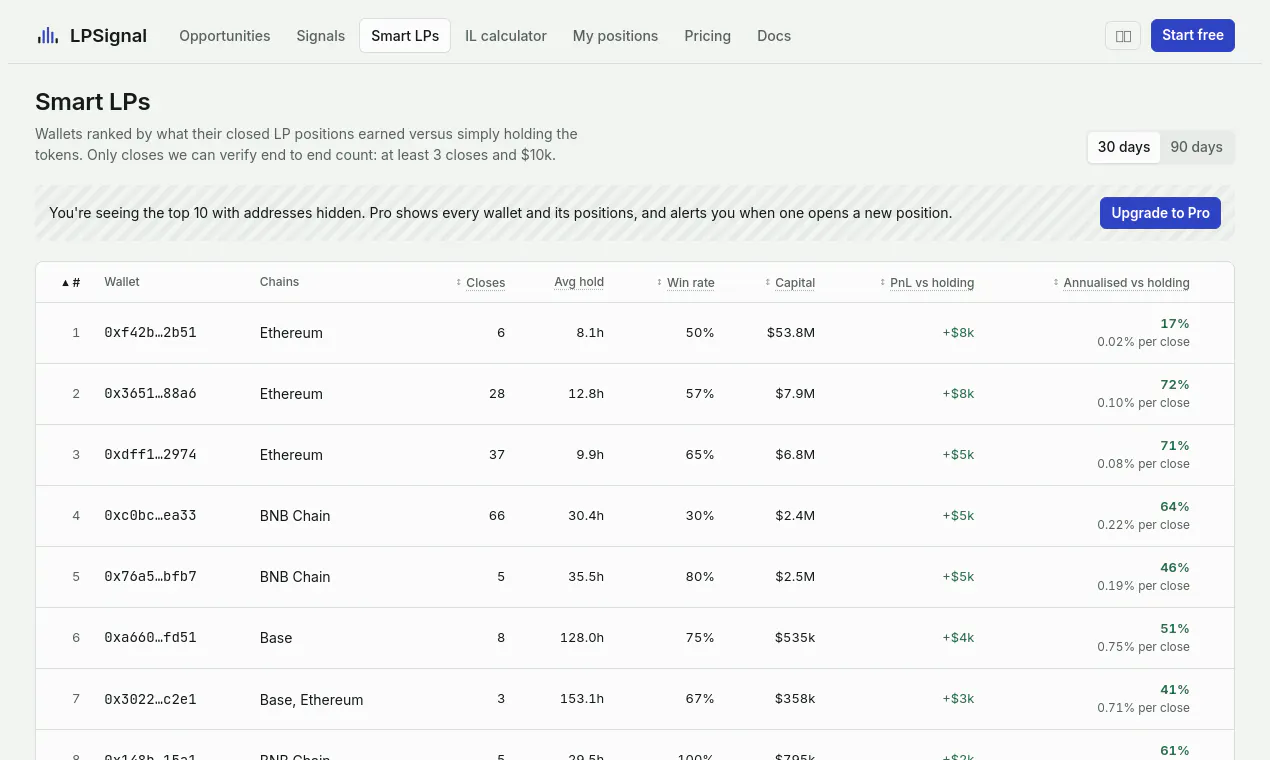Select wallet 0xdff1…2974
The height and width of the screenshot is (760, 1270).
[x=151, y=455]
